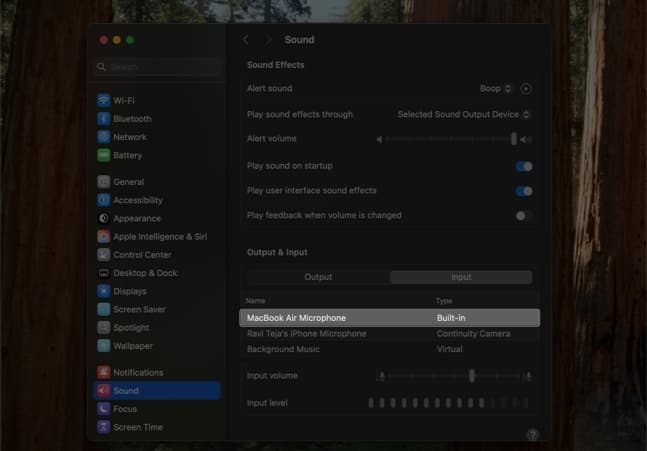Open Screen Time hourglass icon
The width and height of the screenshot is (647, 451).
(x=104, y=427)
